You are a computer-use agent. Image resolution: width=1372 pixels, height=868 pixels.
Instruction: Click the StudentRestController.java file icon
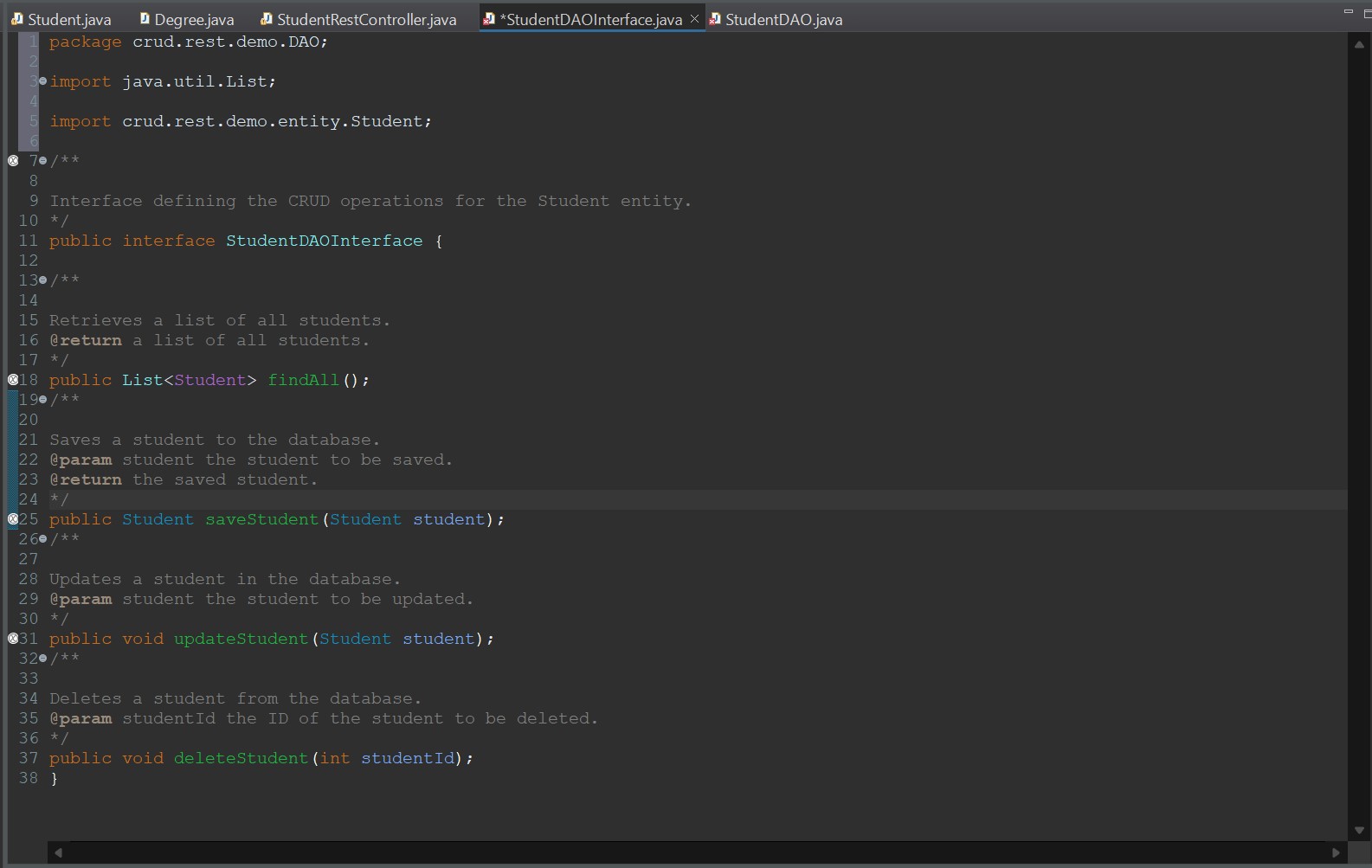(267, 18)
